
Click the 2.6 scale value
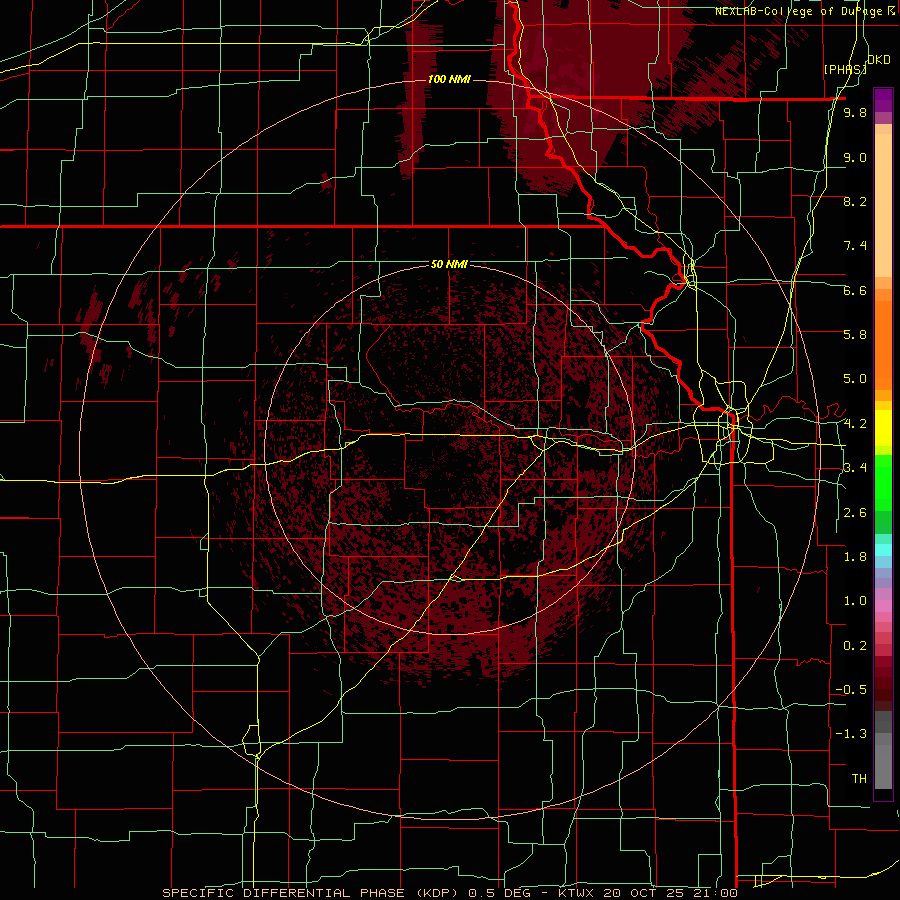(855, 513)
